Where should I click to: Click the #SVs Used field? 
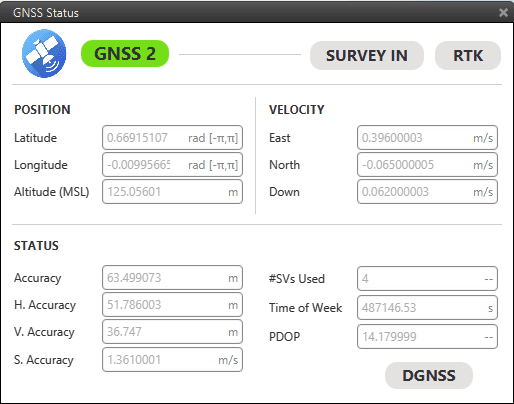pos(427,279)
